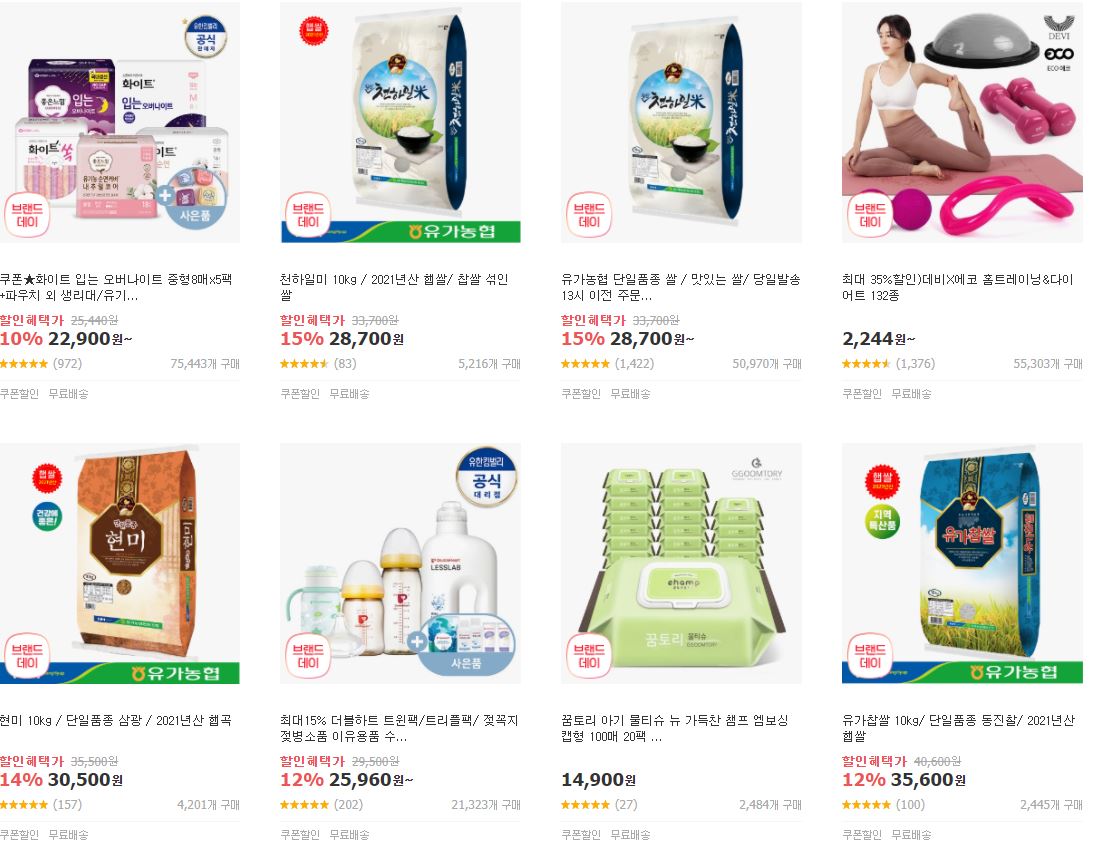Open the 데비×에코 home training product image
The image size is (1095, 848).
[962, 122]
